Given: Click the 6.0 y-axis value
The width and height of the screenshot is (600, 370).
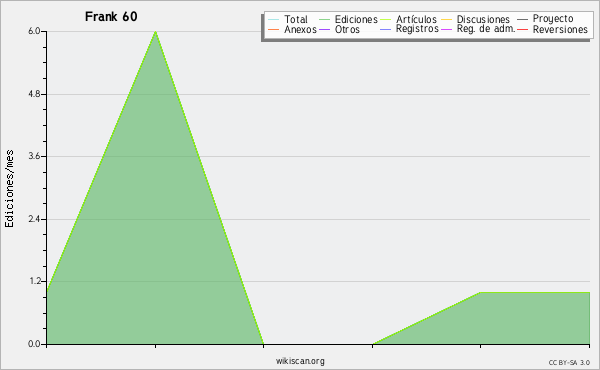Looking at the screenshot, I should (34, 31).
